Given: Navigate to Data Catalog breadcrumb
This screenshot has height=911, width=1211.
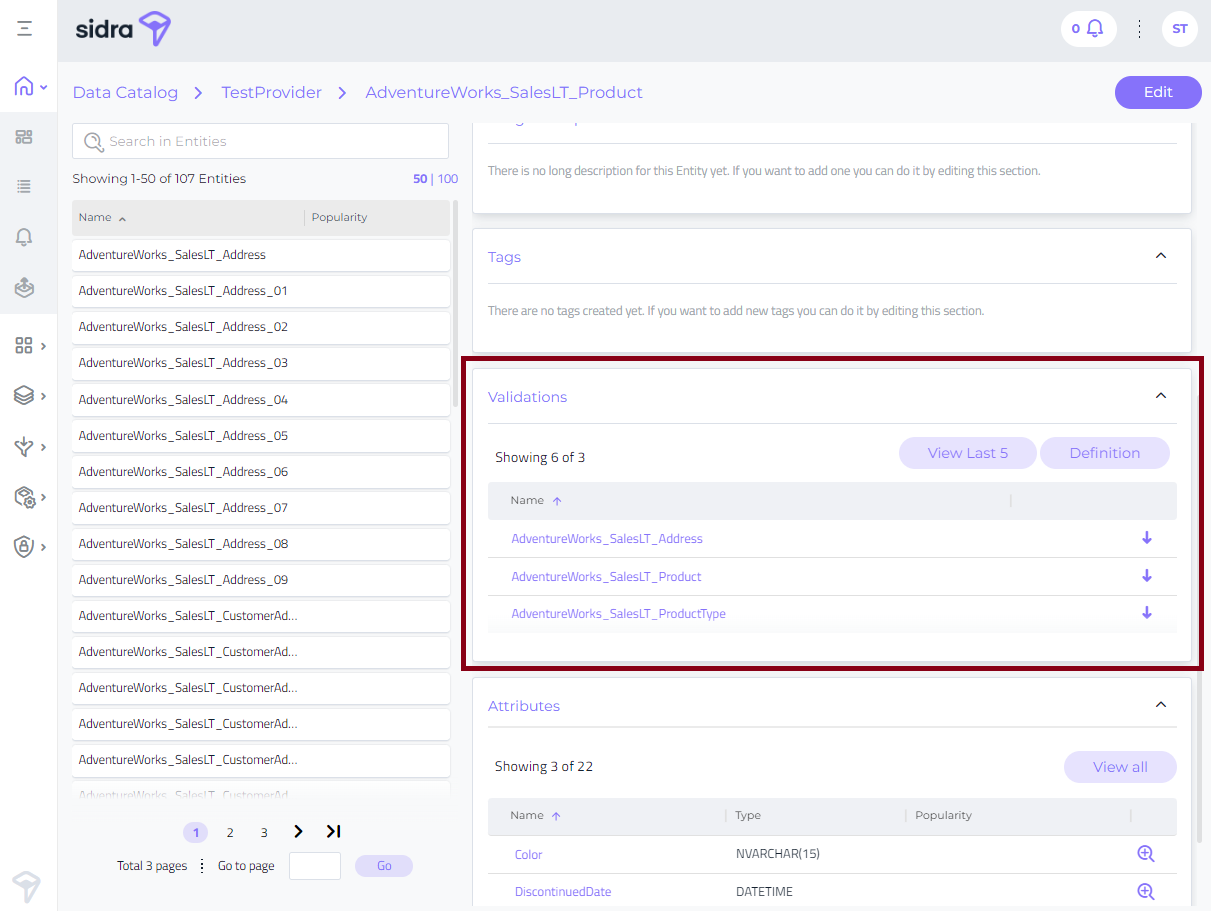Looking at the screenshot, I should 125,93.
